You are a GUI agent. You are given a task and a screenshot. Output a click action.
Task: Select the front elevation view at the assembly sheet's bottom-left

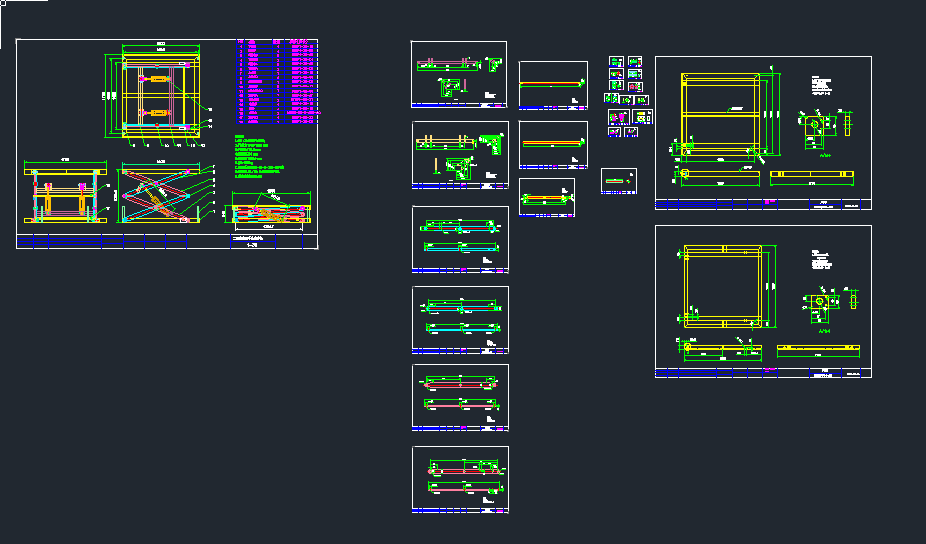click(65, 195)
